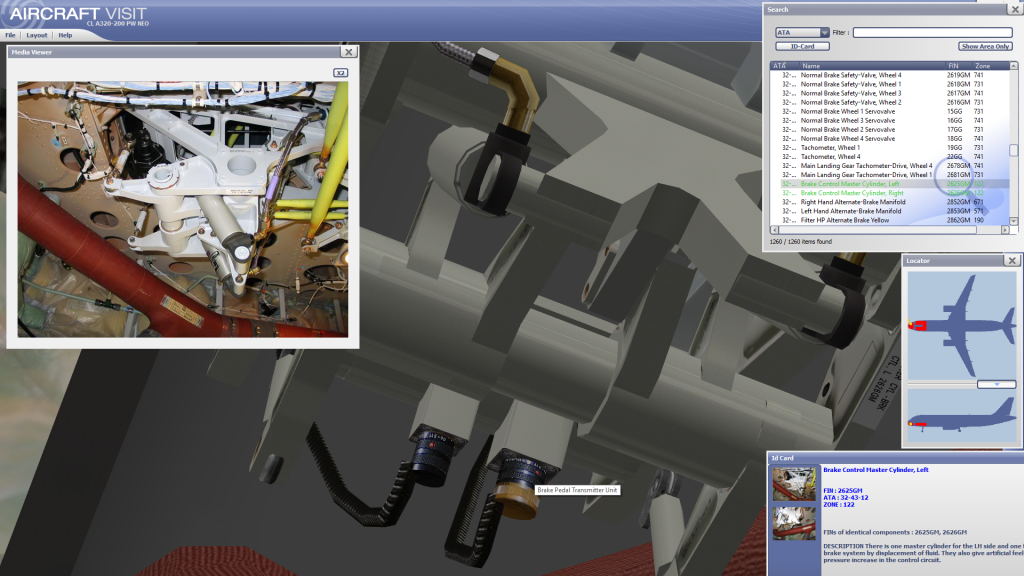Screen dimensions: 1024x576
Task: Open the dropdown between the Locator views
Action: point(997,385)
